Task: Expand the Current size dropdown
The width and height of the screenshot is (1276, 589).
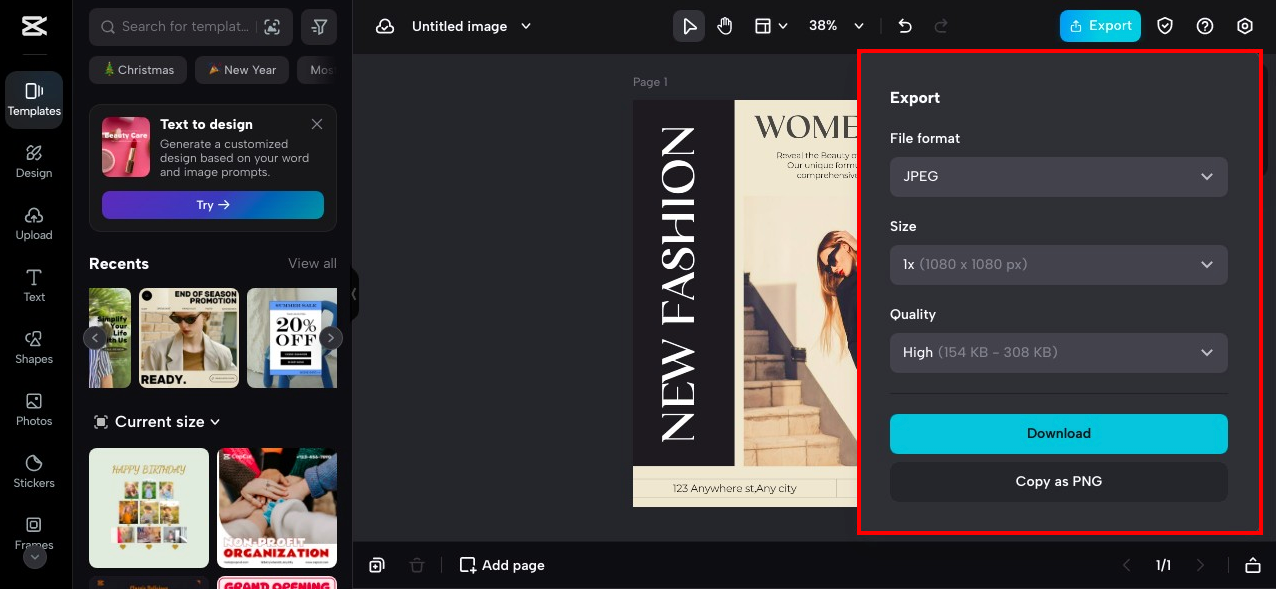Action: (x=157, y=422)
